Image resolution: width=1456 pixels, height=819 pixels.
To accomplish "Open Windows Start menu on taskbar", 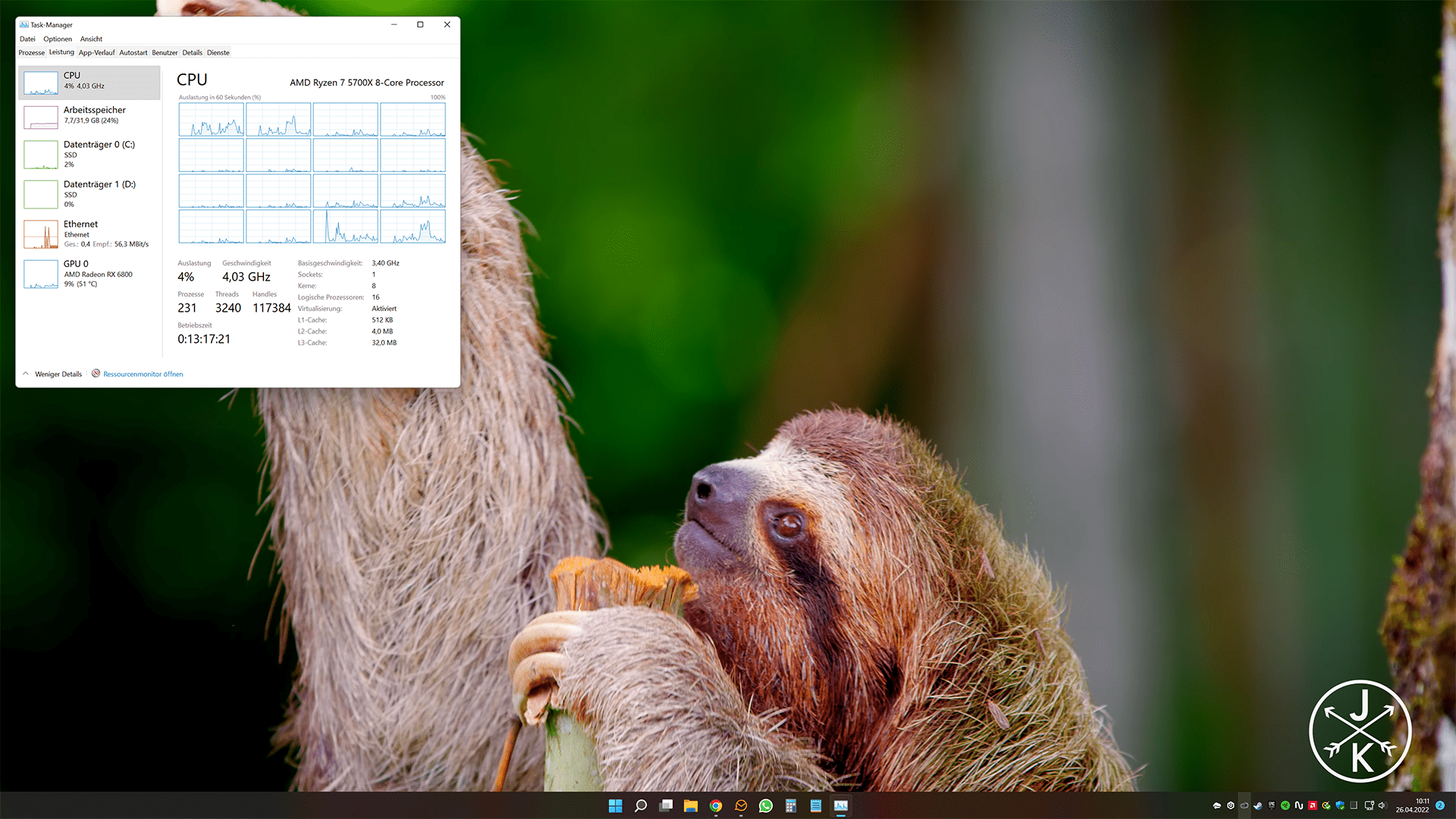I will (615, 805).
